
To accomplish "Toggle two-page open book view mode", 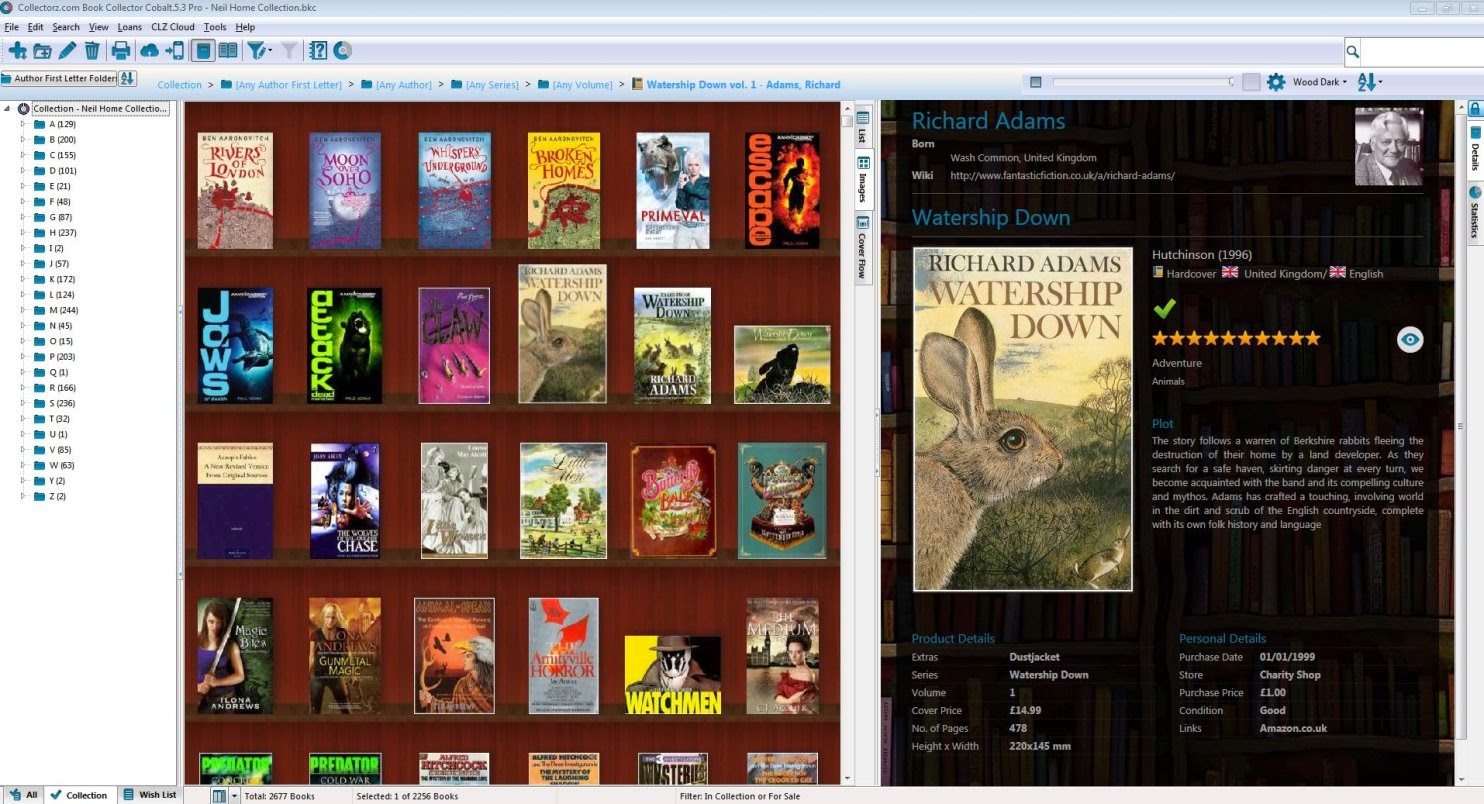I will (228, 51).
